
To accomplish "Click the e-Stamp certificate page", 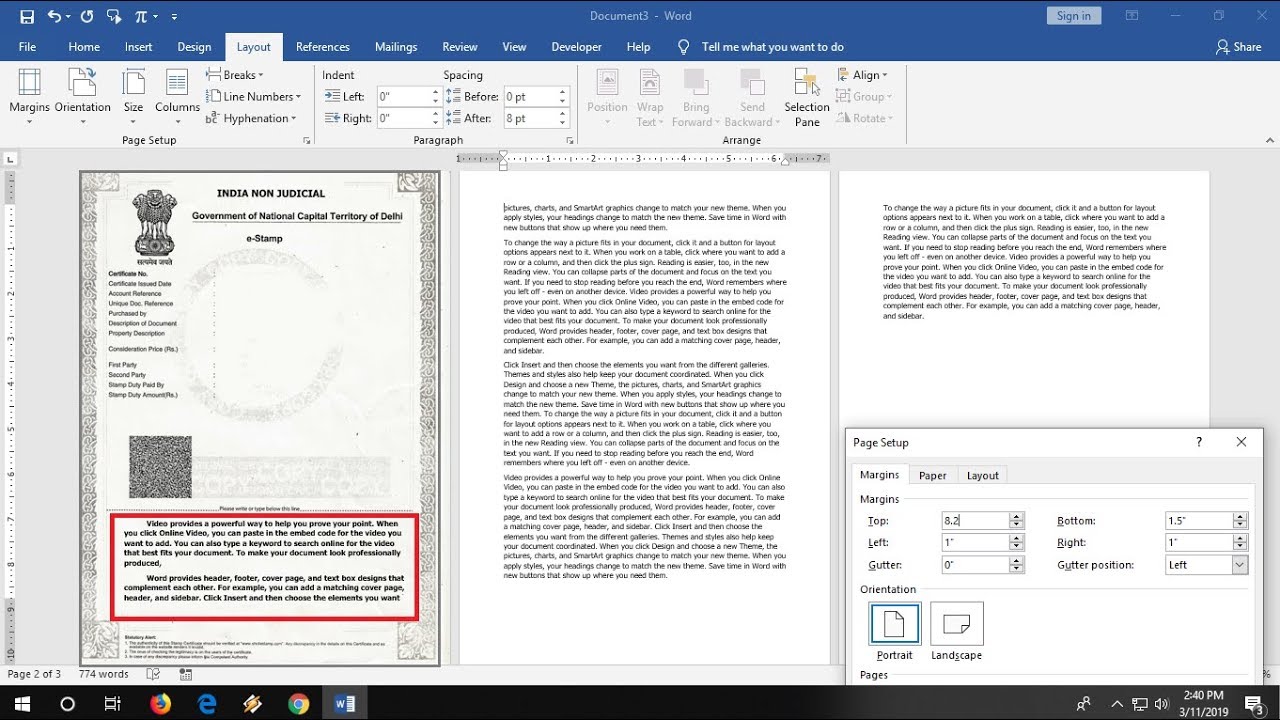I will [x=260, y=418].
